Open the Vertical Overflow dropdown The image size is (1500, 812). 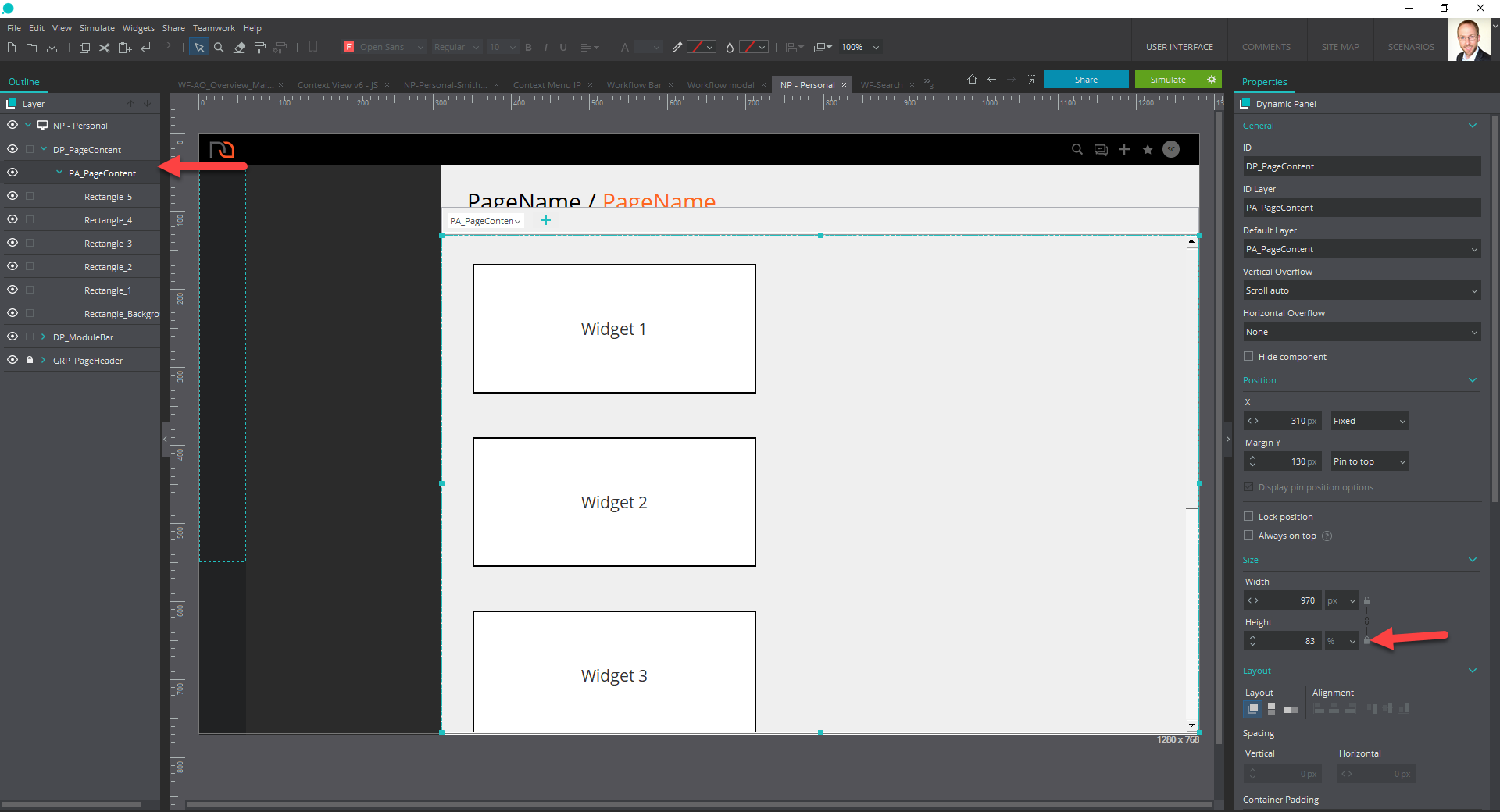pyautogui.click(x=1361, y=290)
